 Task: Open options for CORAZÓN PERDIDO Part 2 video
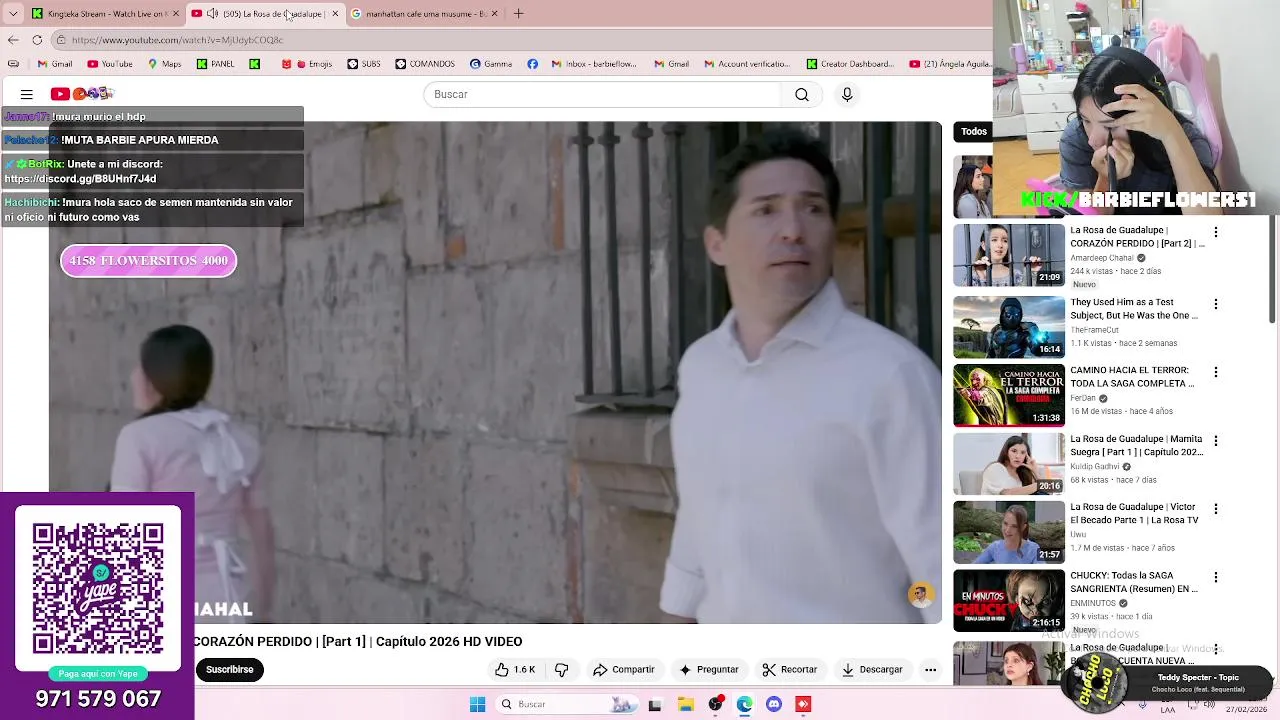(1216, 232)
